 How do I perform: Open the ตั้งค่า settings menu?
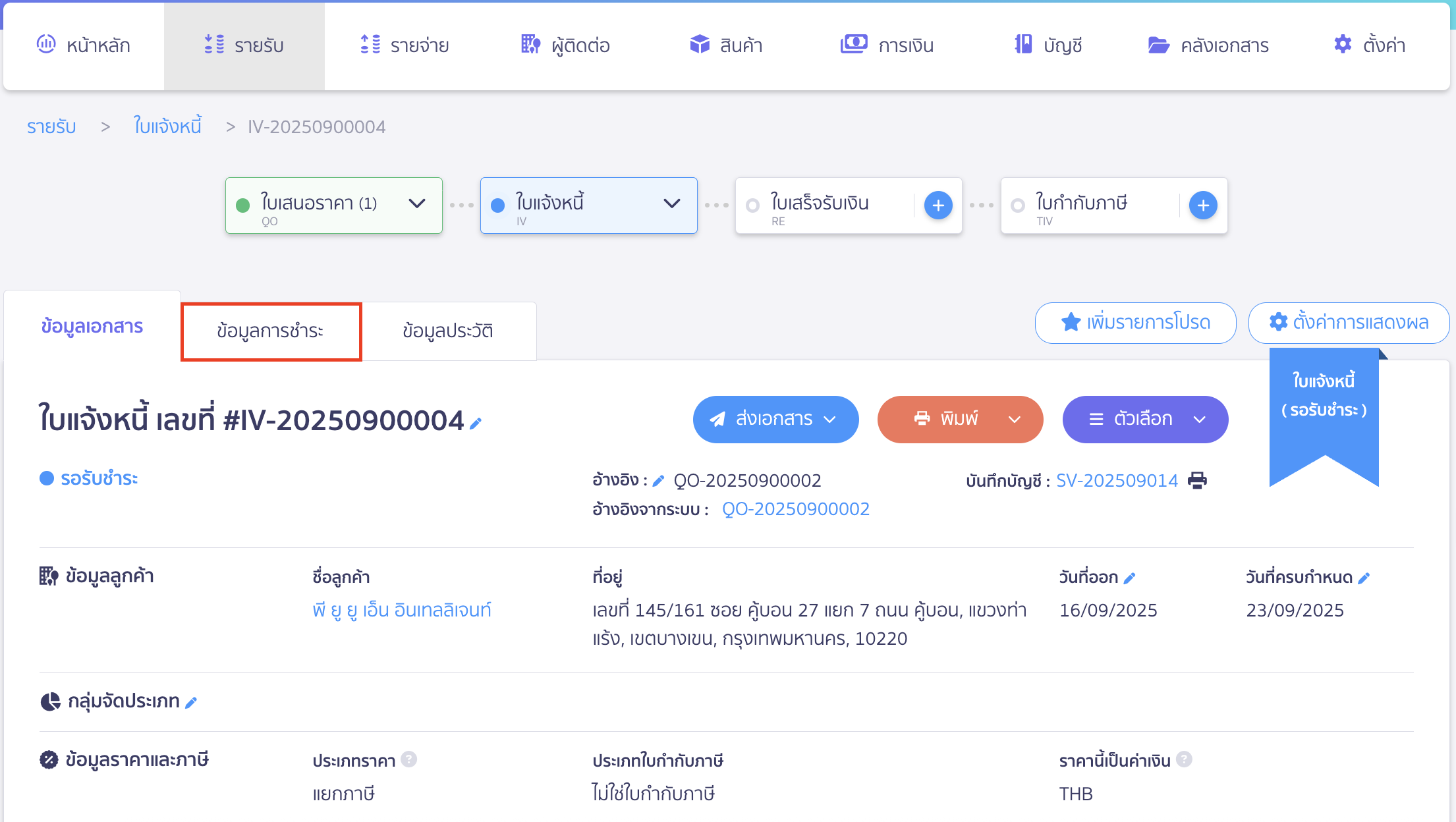pos(1369,45)
